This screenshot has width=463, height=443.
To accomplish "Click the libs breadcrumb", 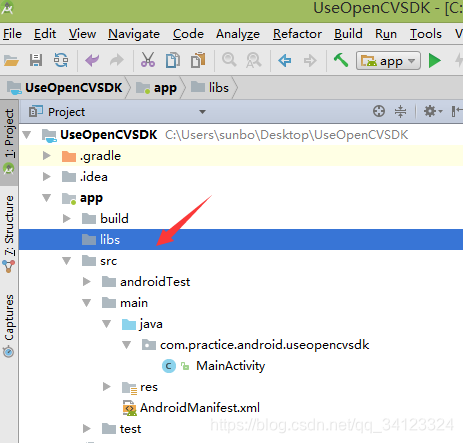I will (x=210, y=88).
